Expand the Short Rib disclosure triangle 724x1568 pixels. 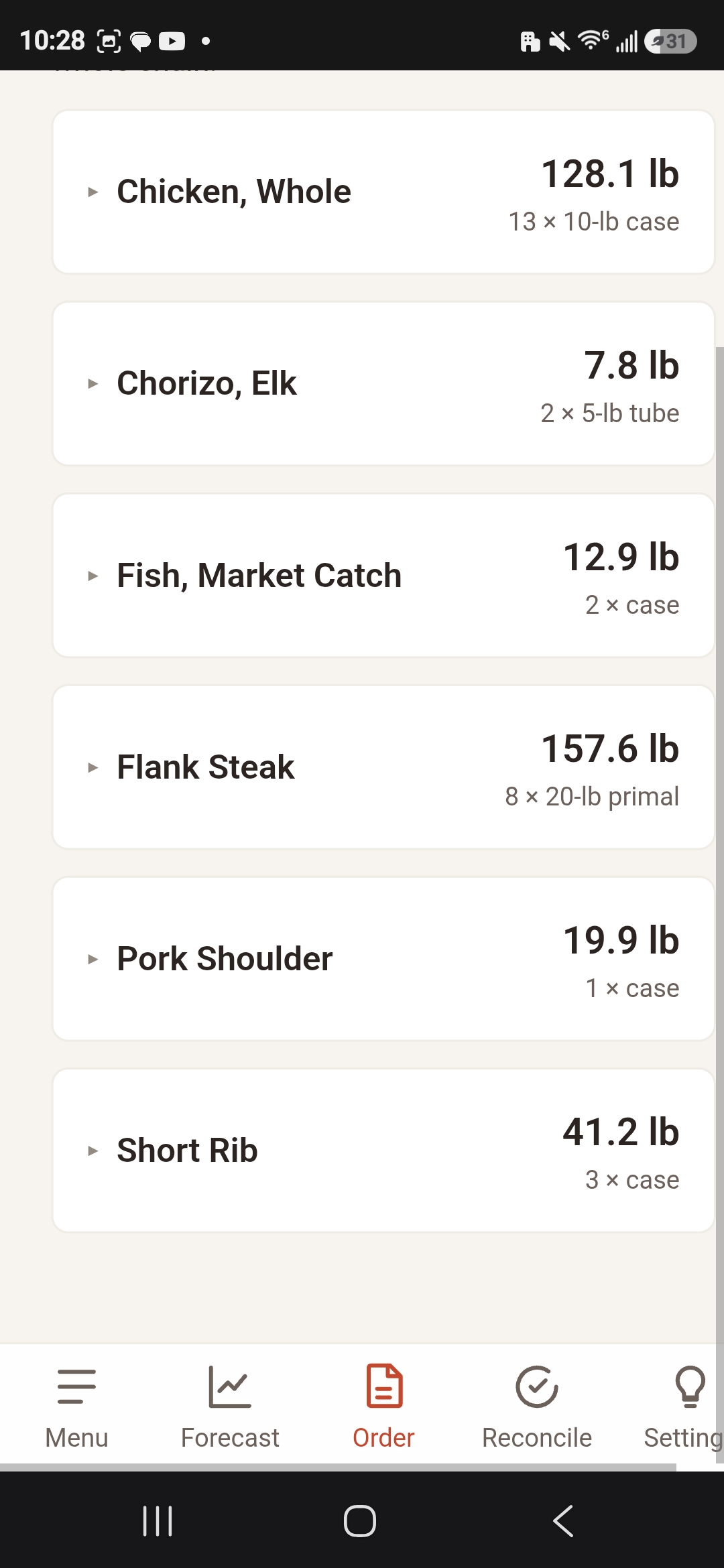click(x=93, y=1151)
